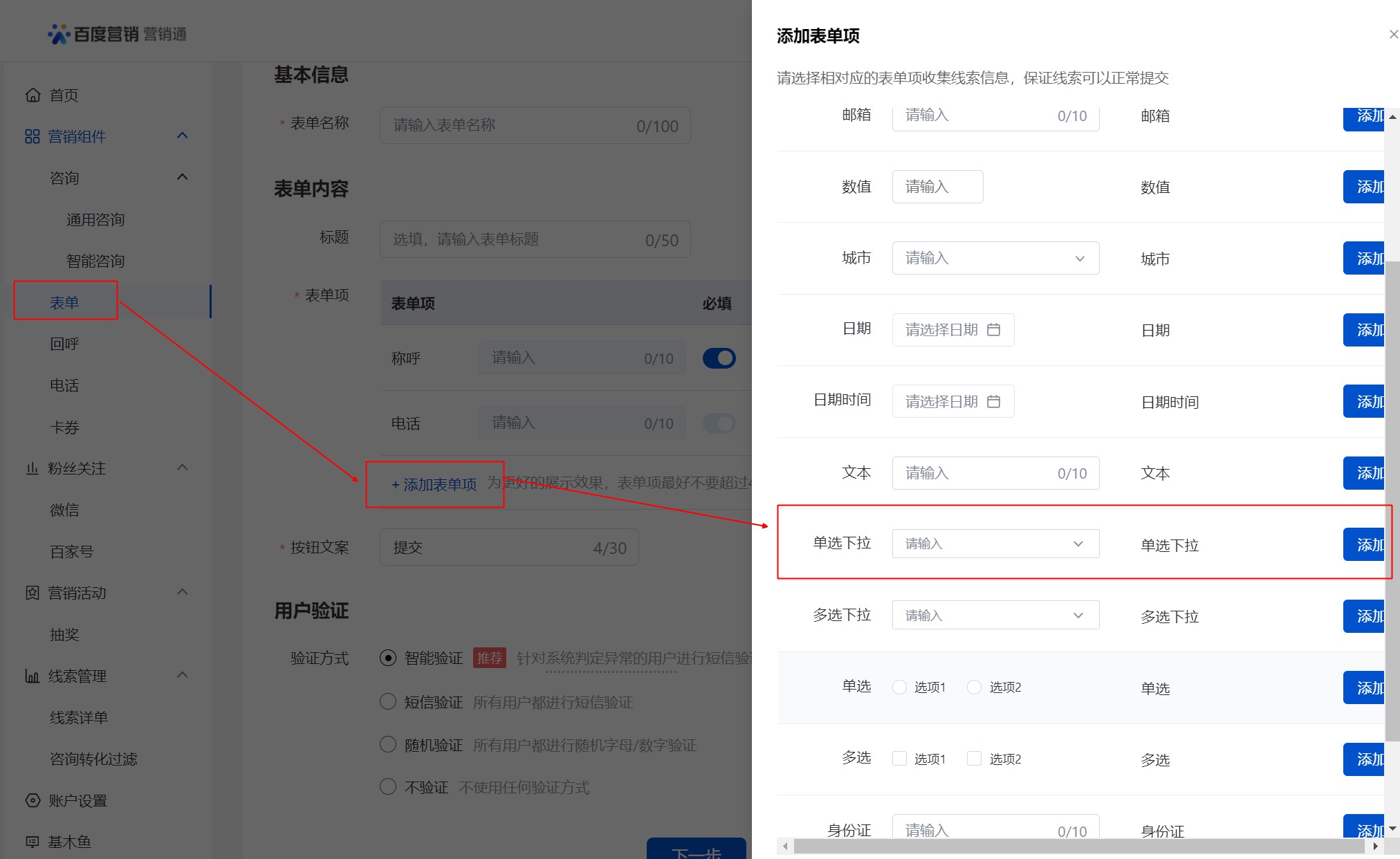
Task: Click the 添加表单项 link
Action: coord(434,485)
